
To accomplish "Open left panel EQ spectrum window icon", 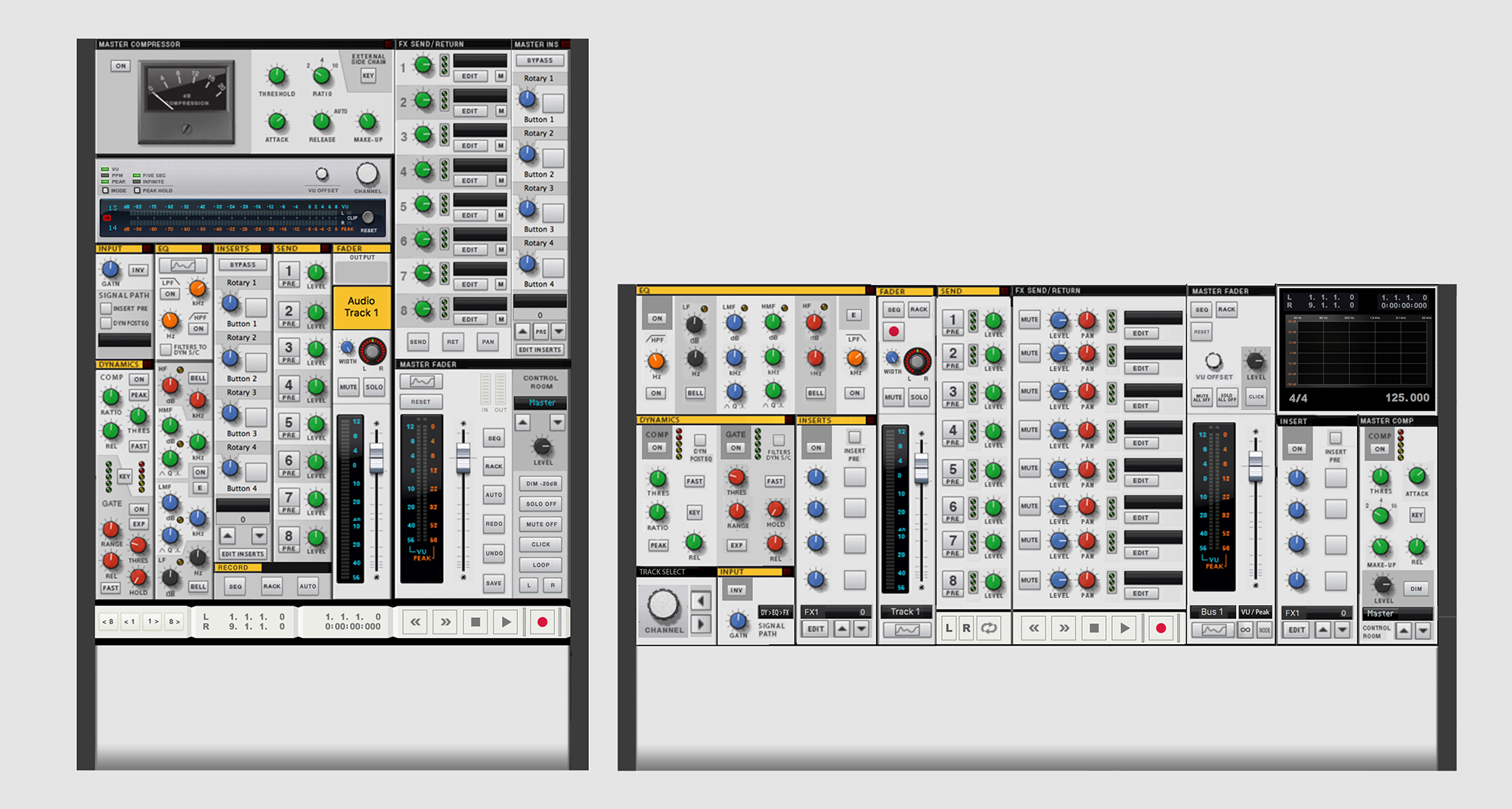I will pos(183,265).
